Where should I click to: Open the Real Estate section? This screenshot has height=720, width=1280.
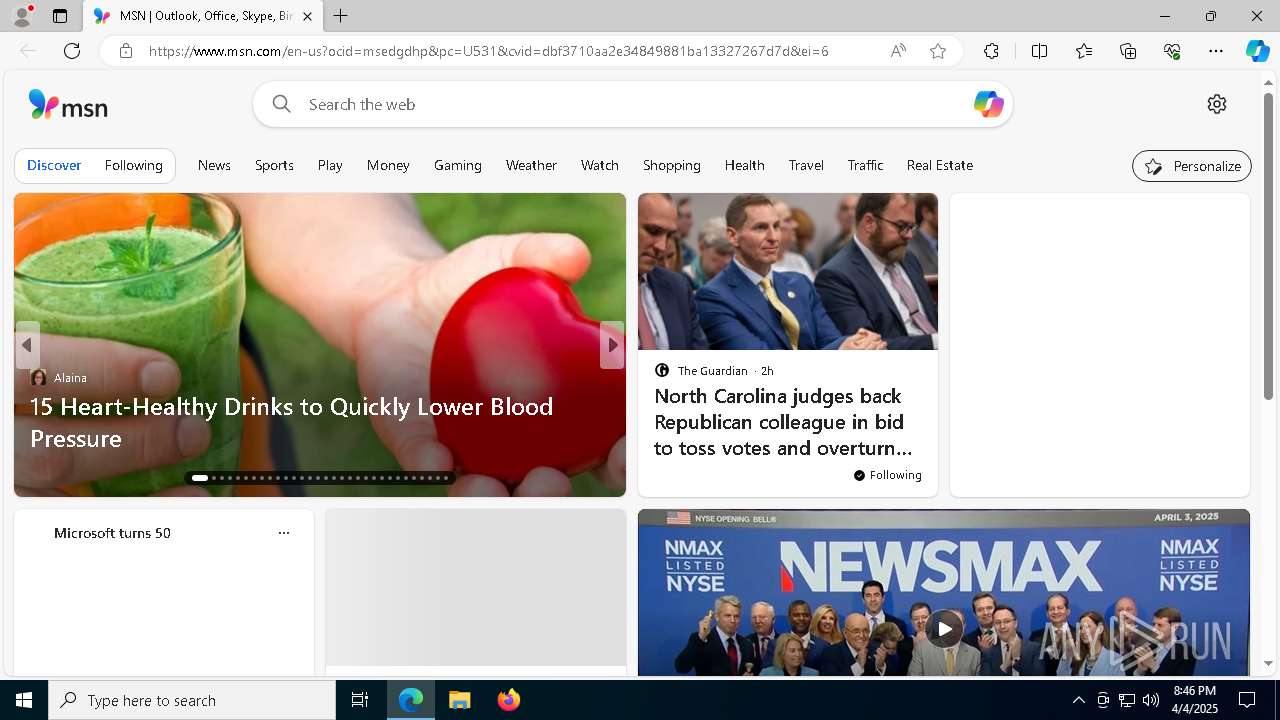[x=940, y=165]
